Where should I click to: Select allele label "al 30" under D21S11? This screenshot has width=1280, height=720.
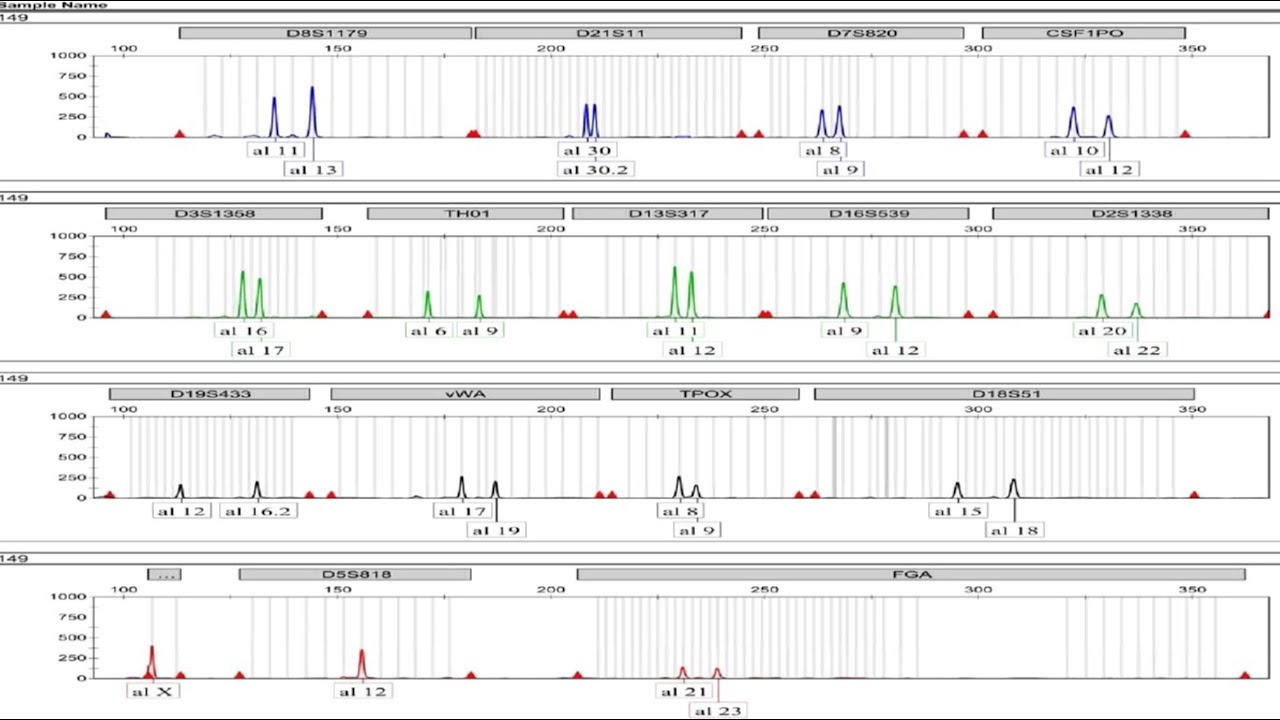(586, 151)
